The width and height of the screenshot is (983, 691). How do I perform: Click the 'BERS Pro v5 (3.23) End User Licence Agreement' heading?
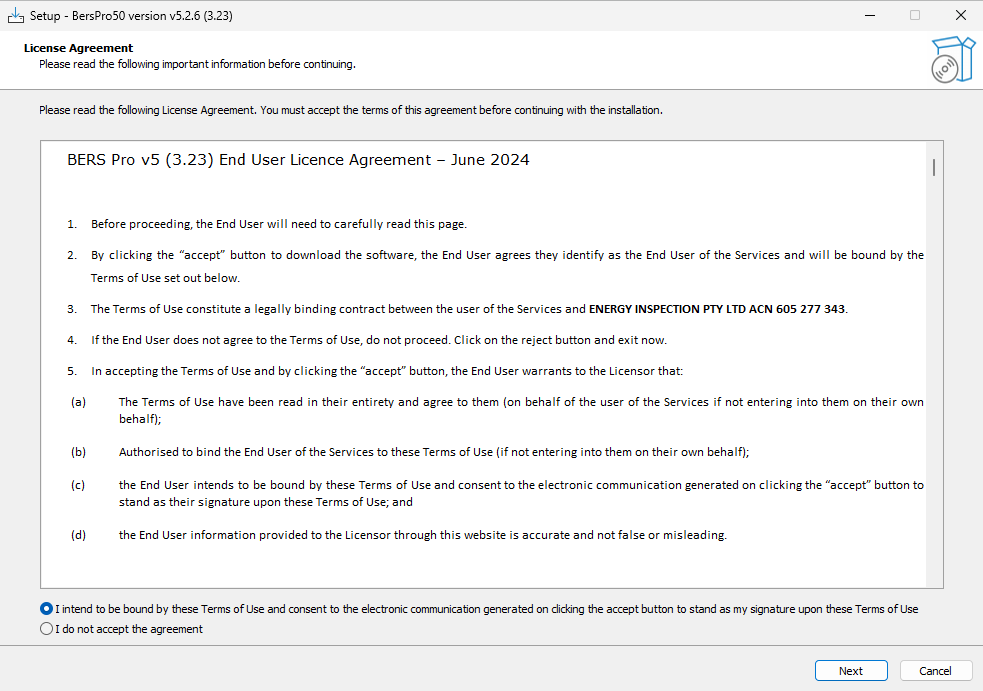point(298,160)
